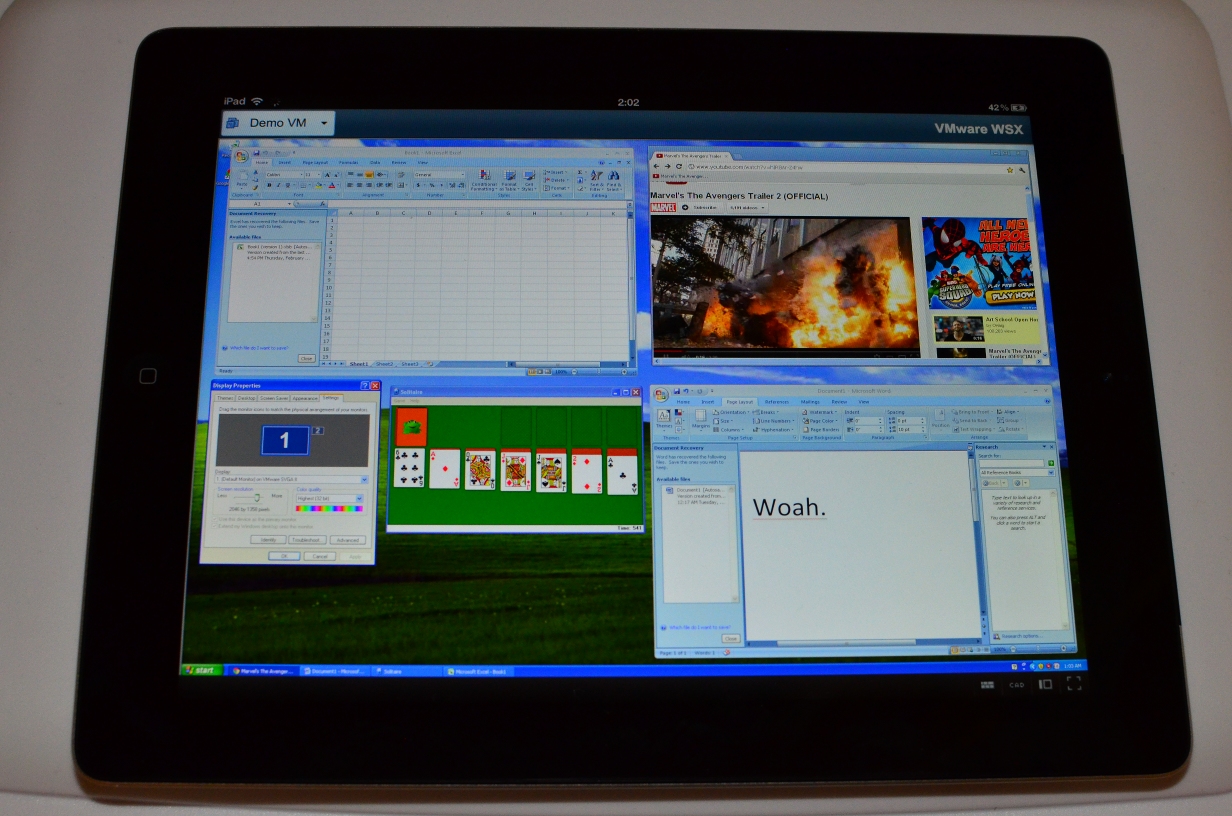
Task: Open the Color quality dropdown
Action: tap(359, 498)
